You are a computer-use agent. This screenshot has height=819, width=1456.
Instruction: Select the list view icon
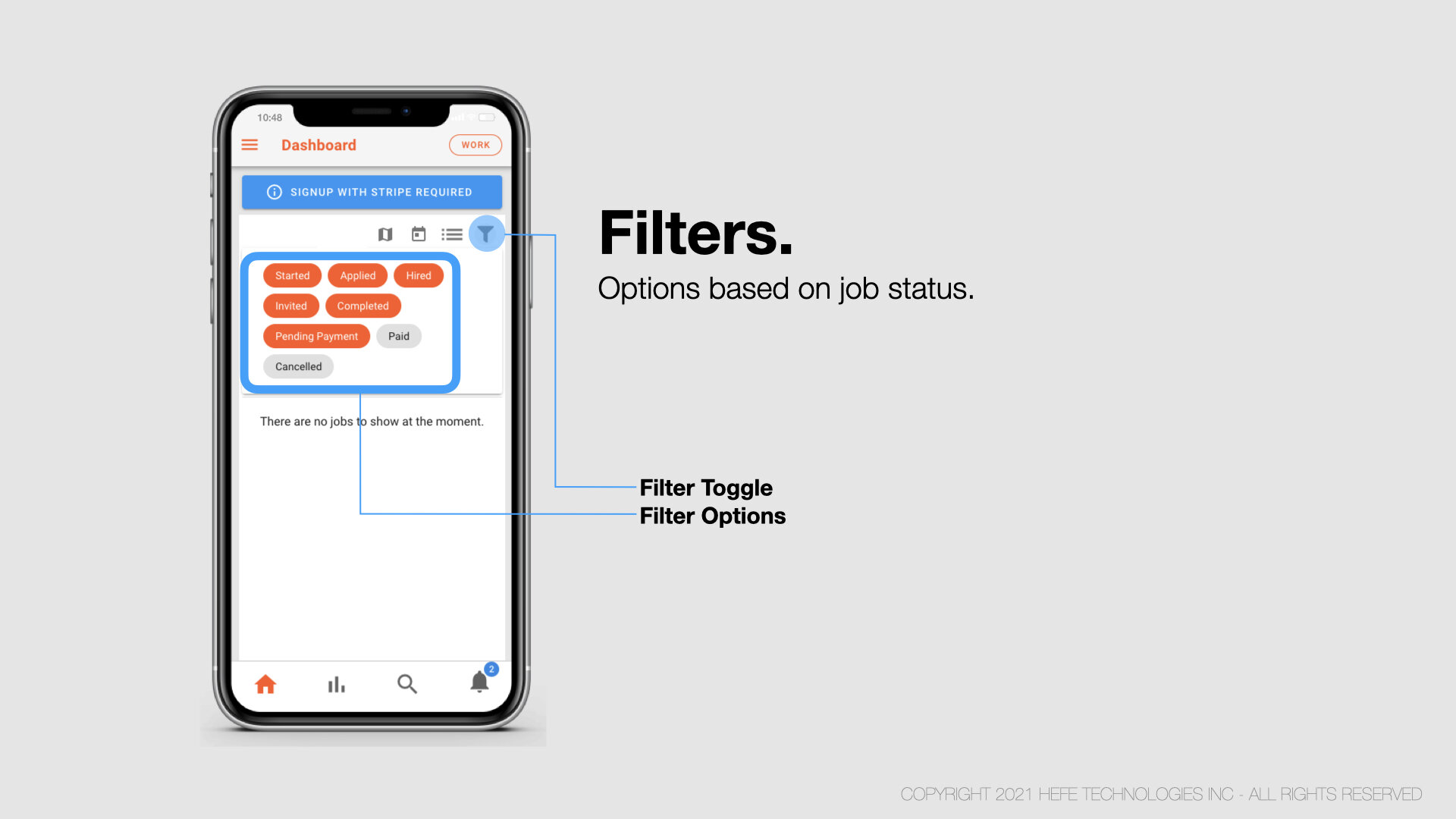451,234
